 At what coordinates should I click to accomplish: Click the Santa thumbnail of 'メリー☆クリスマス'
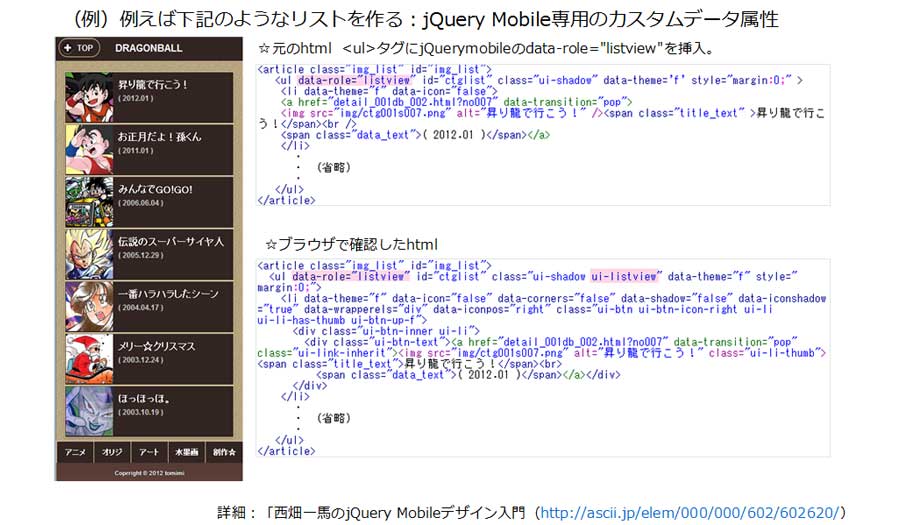pyautogui.click(x=89, y=359)
